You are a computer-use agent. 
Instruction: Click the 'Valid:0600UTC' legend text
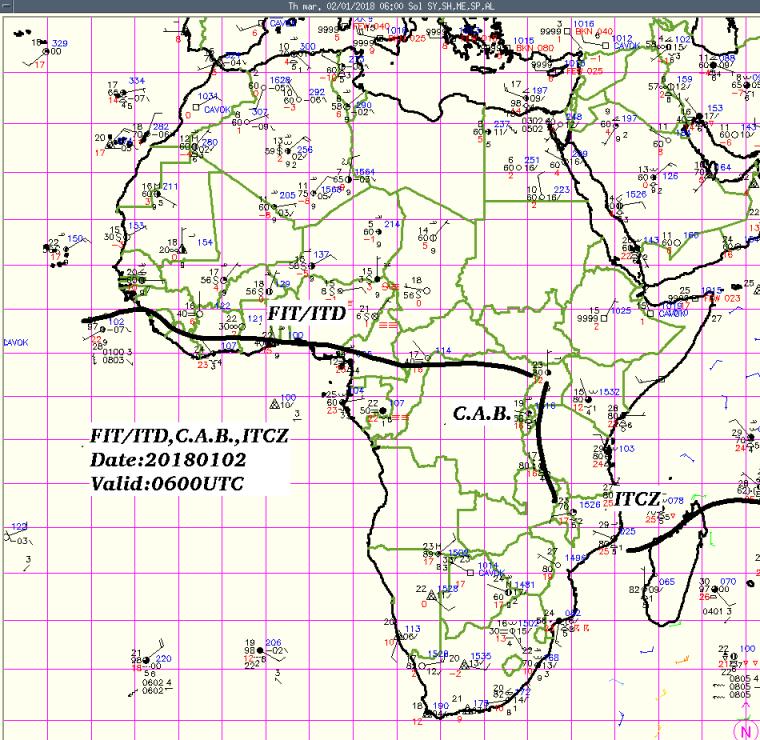167,484
